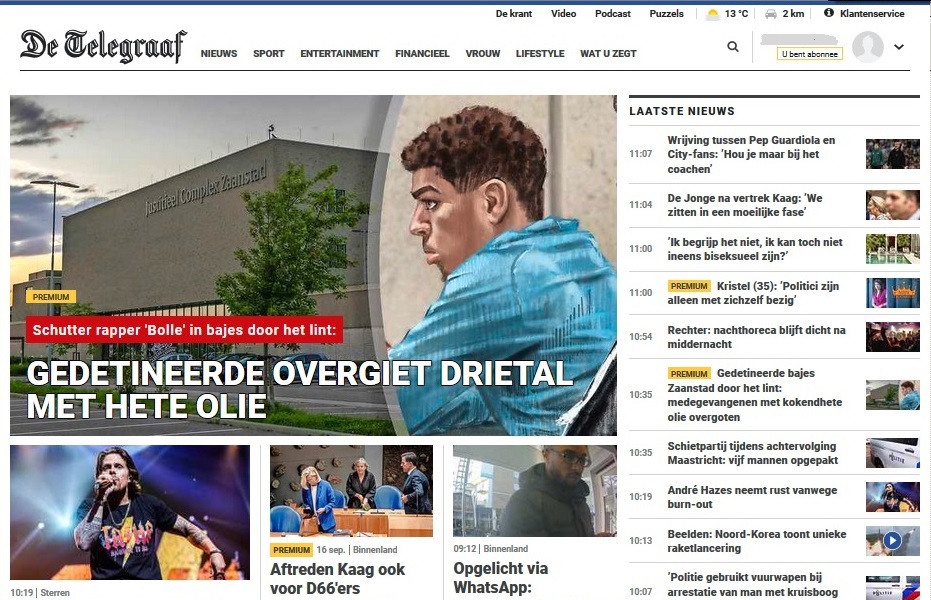Click the 11:07 timestamp
The image size is (931, 600).
click(x=641, y=154)
